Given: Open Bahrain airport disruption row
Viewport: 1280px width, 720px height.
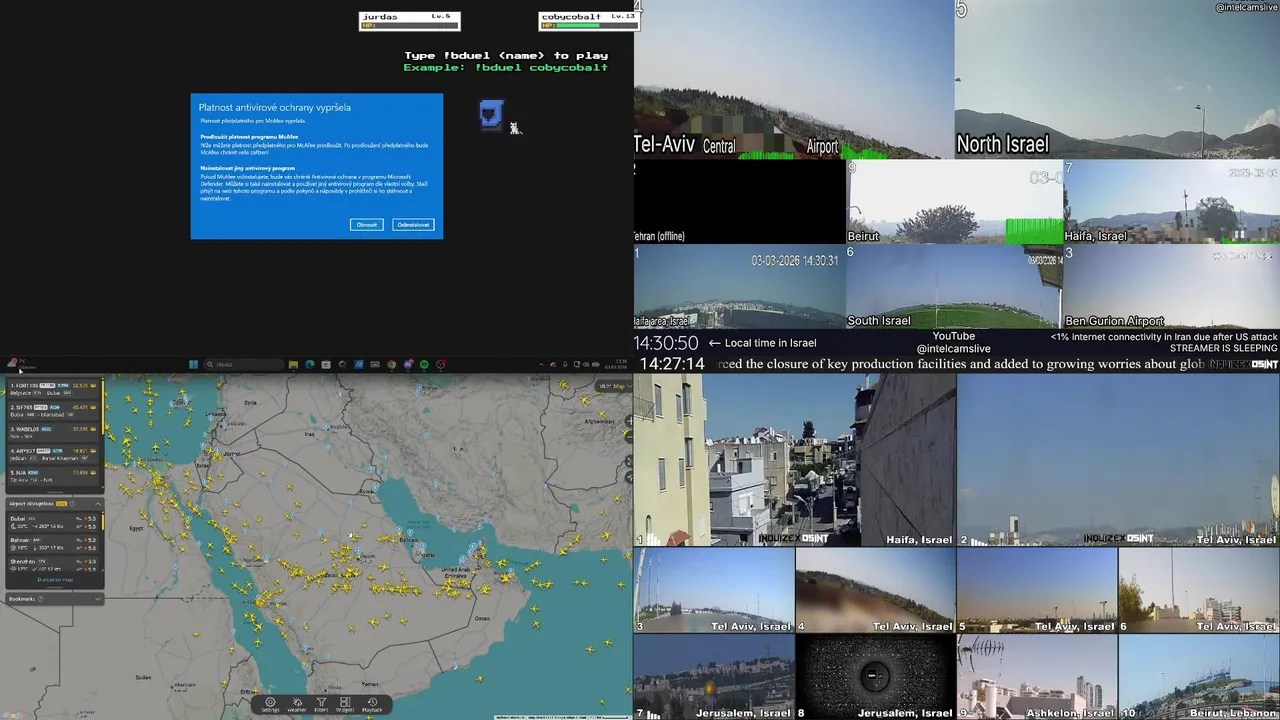Looking at the screenshot, I should point(53,544).
